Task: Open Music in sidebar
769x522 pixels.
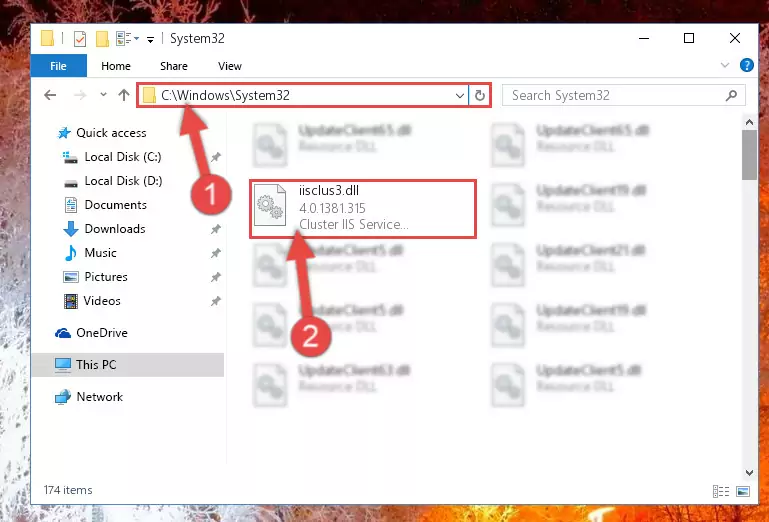Action: (100, 253)
